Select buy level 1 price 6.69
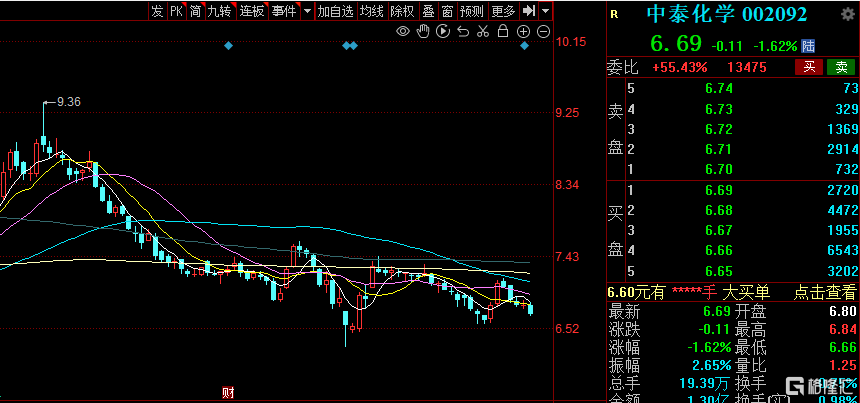This screenshot has width=860, height=403. [x=718, y=190]
